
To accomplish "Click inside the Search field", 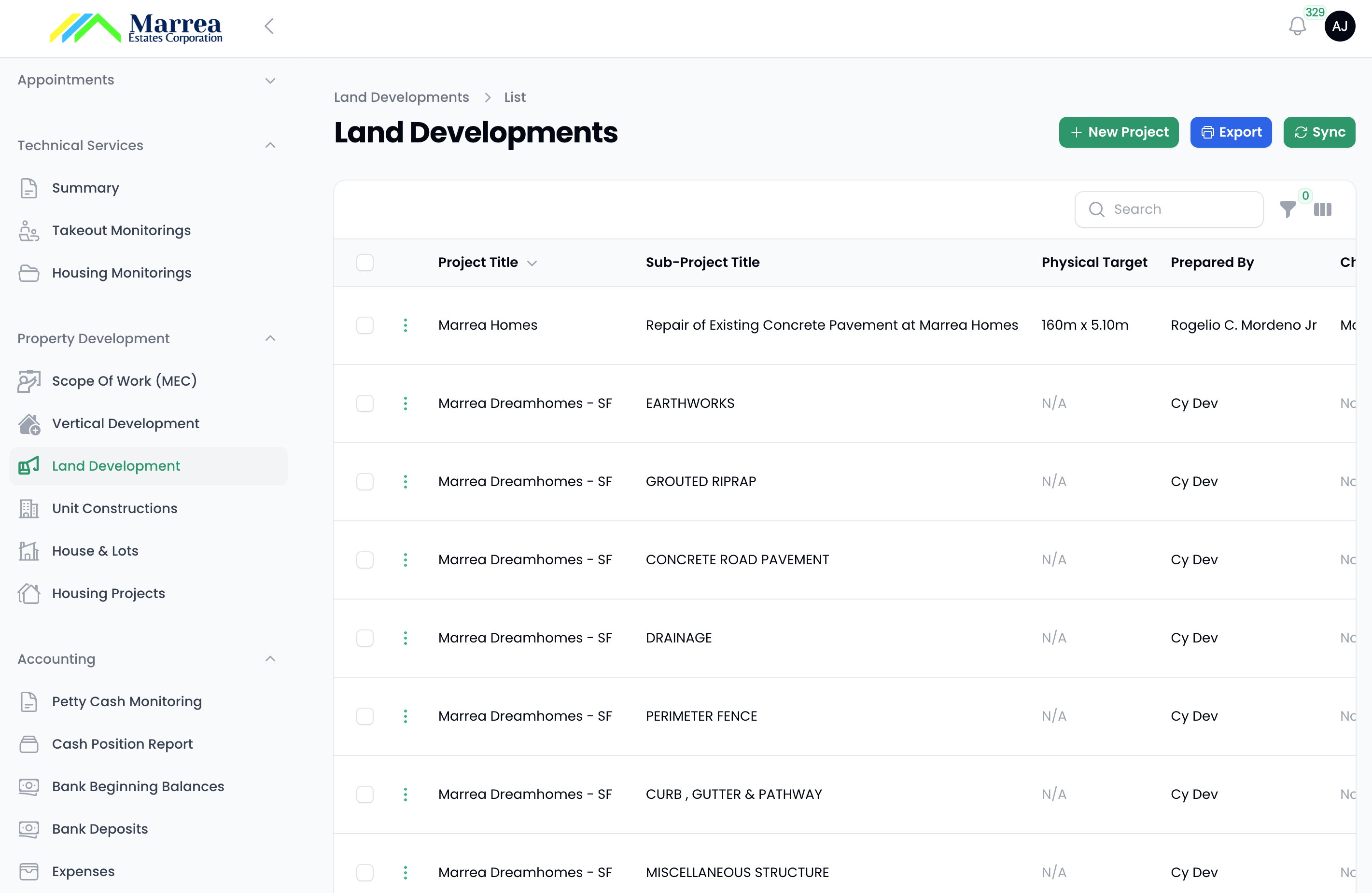I will click(x=1170, y=209).
